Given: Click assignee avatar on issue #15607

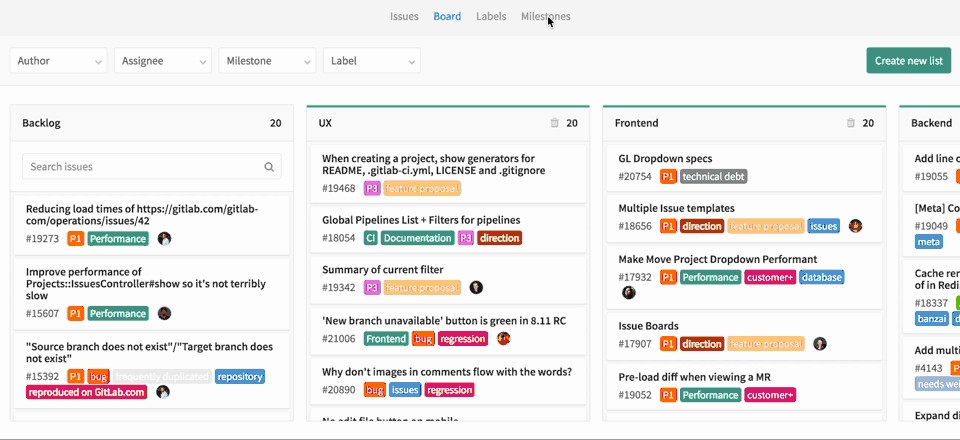Looking at the screenshot, I should (164, 313).
